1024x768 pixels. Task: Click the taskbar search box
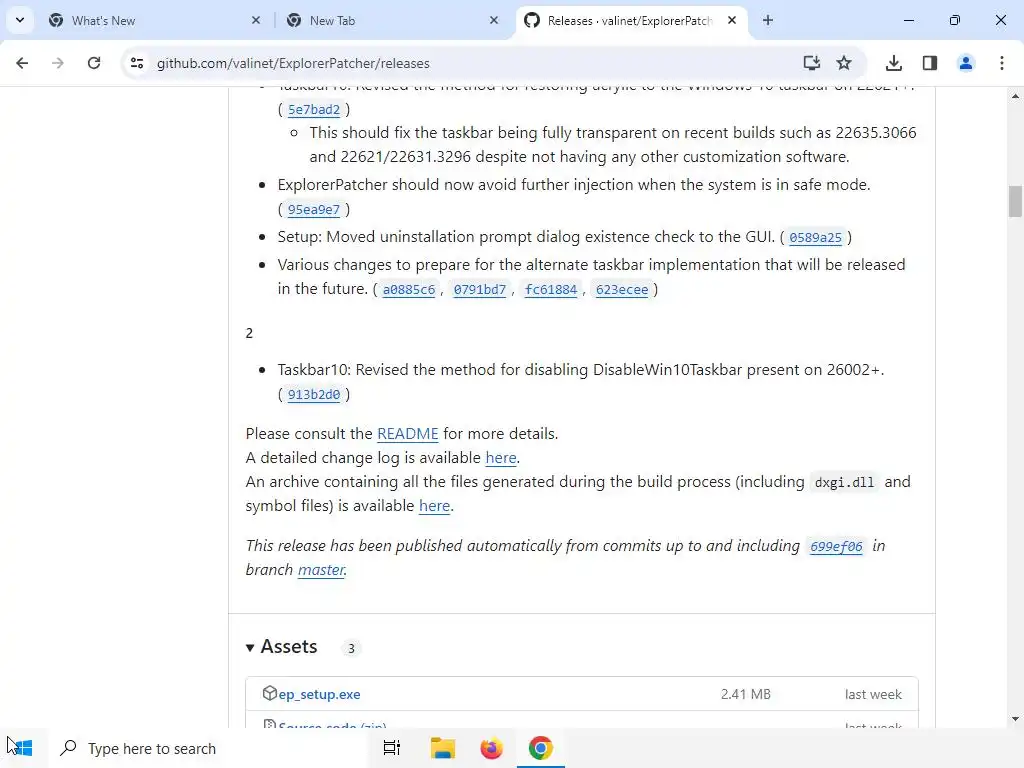click(x=210, y=748)
